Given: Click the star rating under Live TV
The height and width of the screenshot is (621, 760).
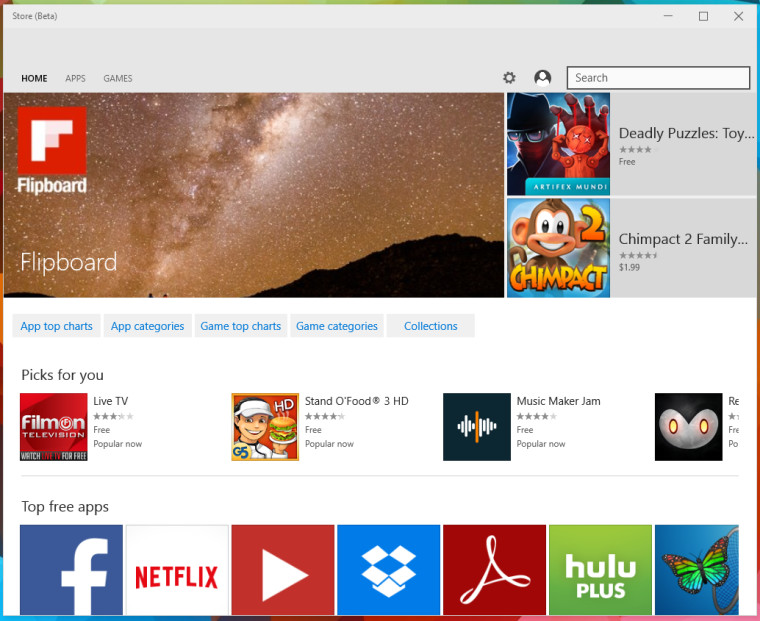Looking at the screenshot, I should click(113, 416).
